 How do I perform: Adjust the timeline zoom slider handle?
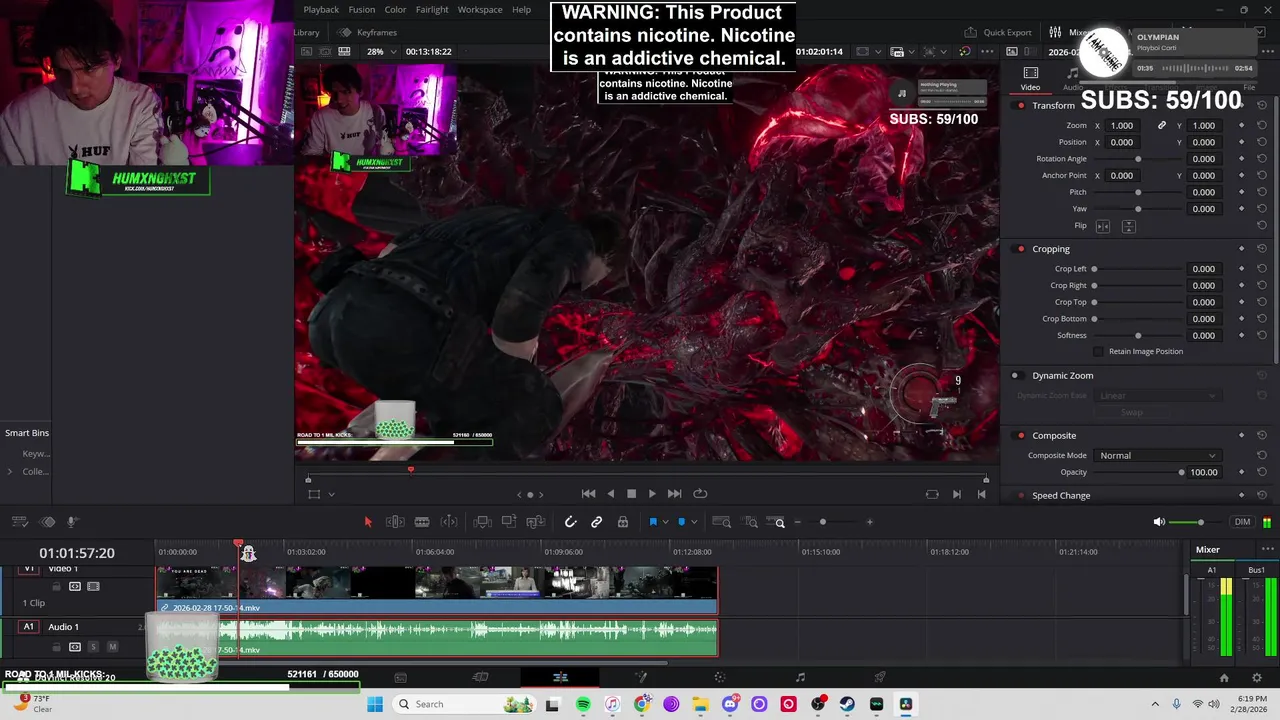[823, 522]
